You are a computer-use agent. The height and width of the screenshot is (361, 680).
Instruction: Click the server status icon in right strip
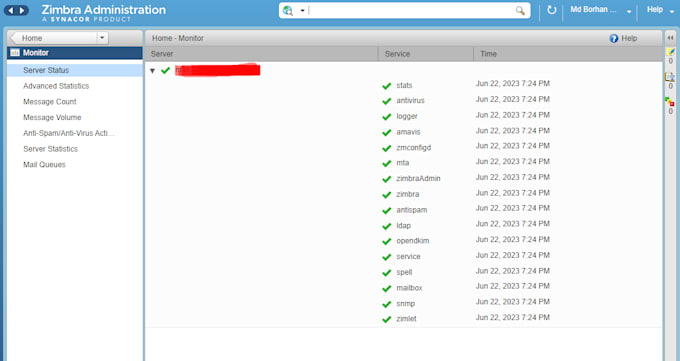(670, 102)
